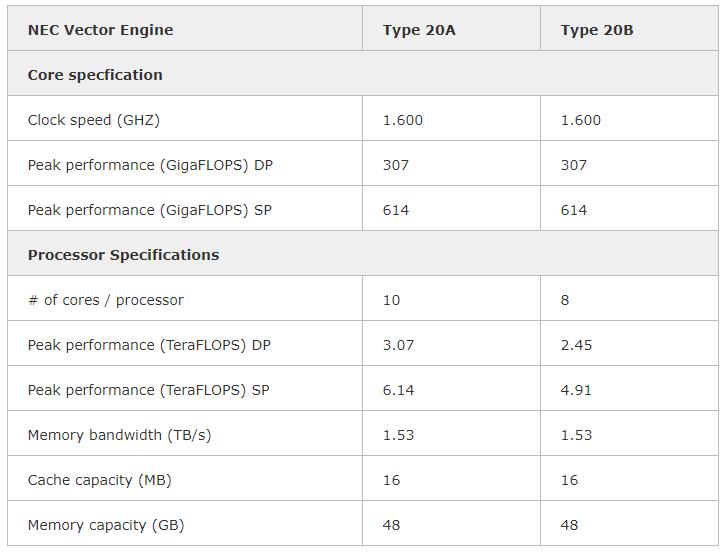Click Peak performance (GigaFLOPS) DP label
This screenshot has width=724, height=552.
coord(150,165)
